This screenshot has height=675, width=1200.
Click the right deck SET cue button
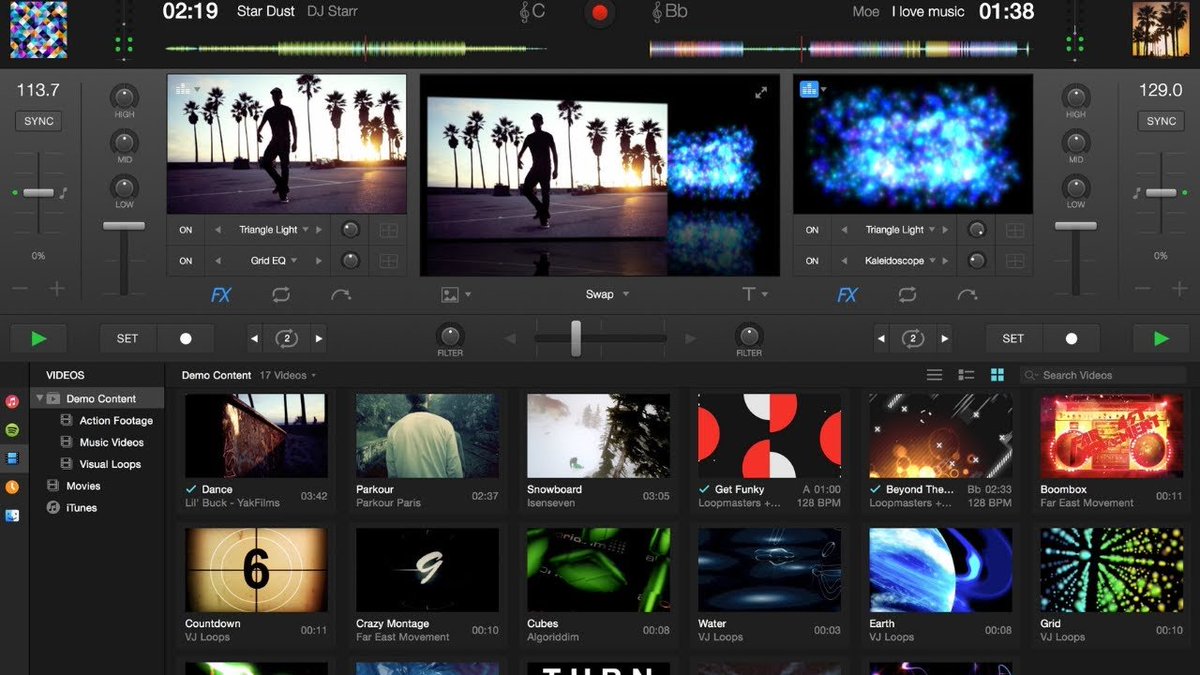click(x=1013, y=339)
